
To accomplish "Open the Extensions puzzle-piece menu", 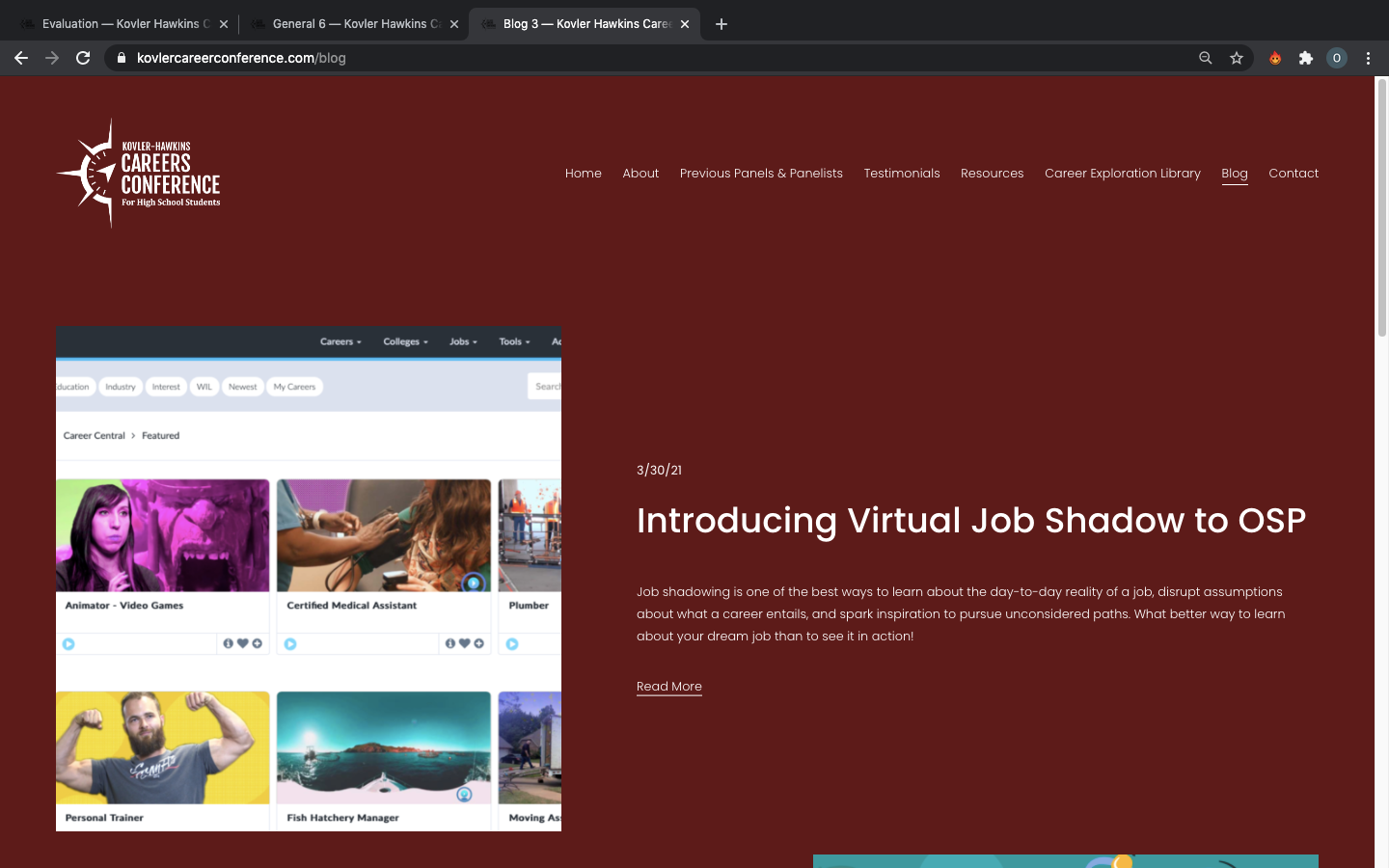I will pyautogui.click(x=1306, y=58).
